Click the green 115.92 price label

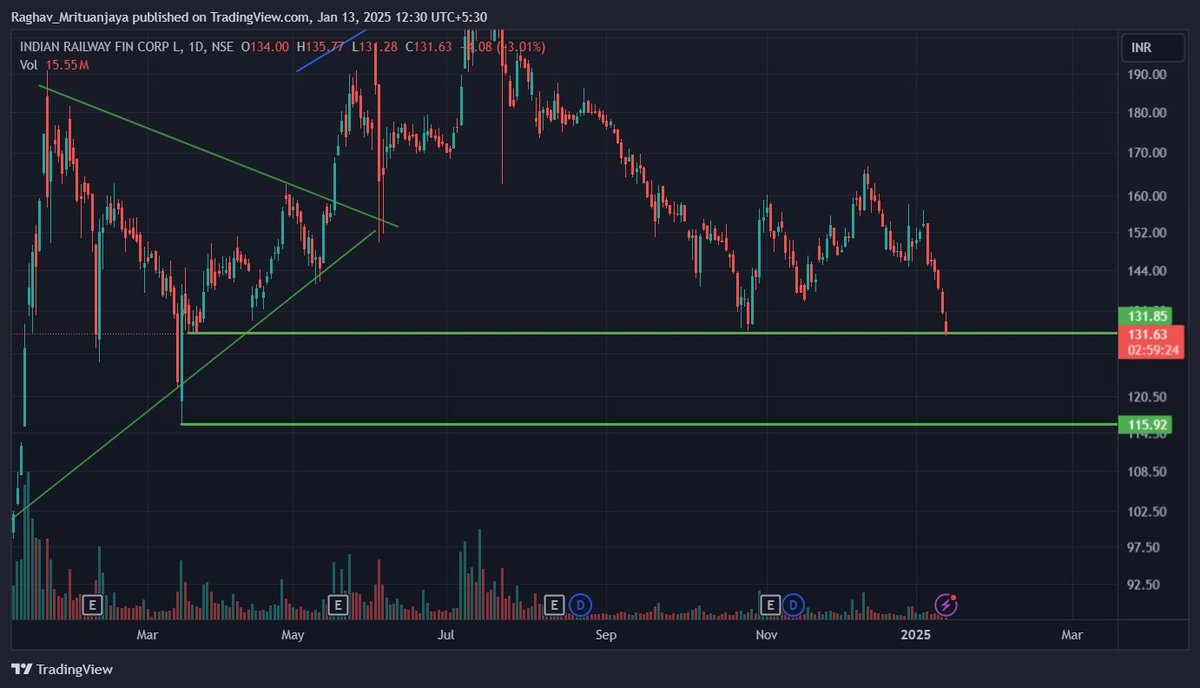(x=1145, y=424)
